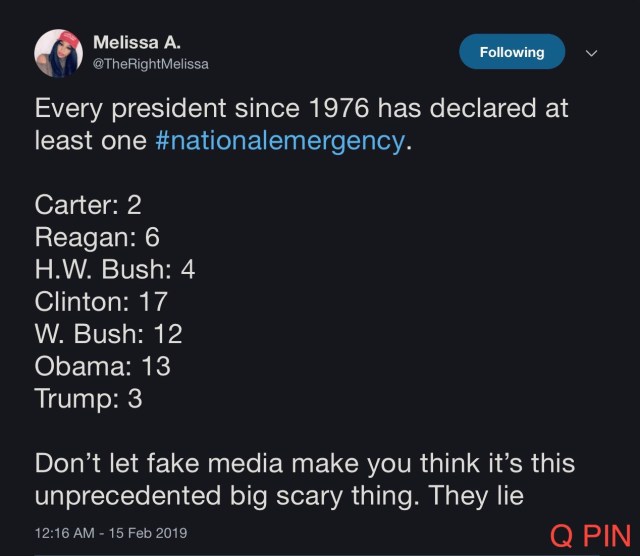Select the 'H.W. Bush: 4' line
This screenshot has height=556, width=640.
click(x=114, y=269)
